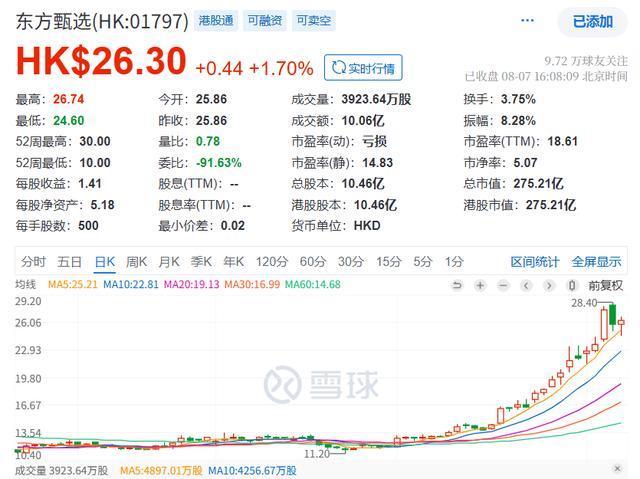Viewport: 640px width, 479px height.
Task: Toggle the candlestick style icon
Action: pos(572,285)
